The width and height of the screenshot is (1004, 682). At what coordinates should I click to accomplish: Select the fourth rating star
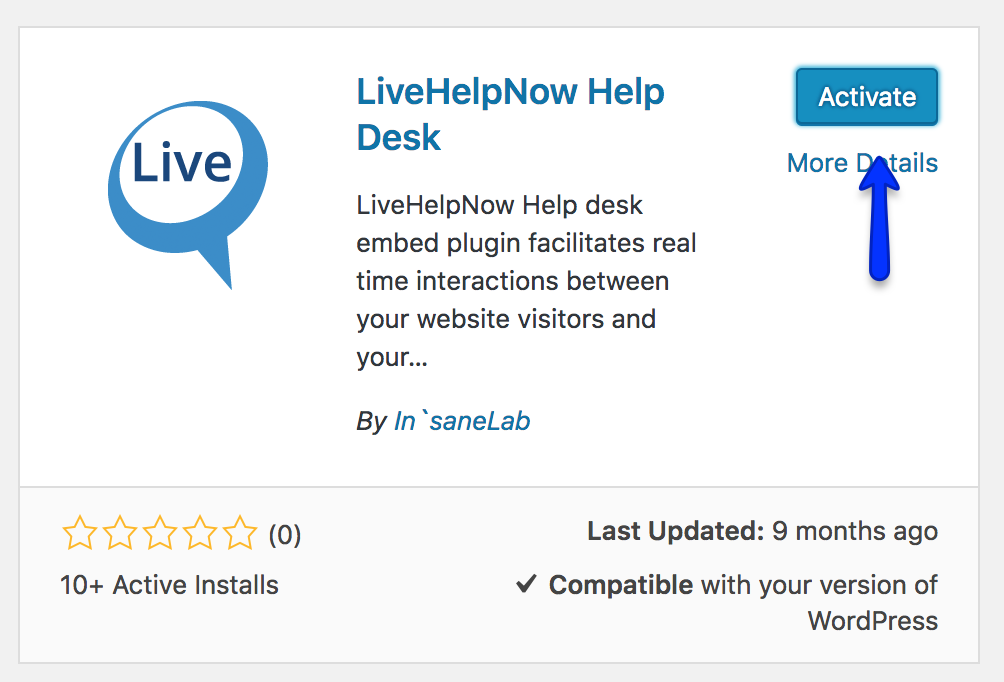click(x=199, y=532)
